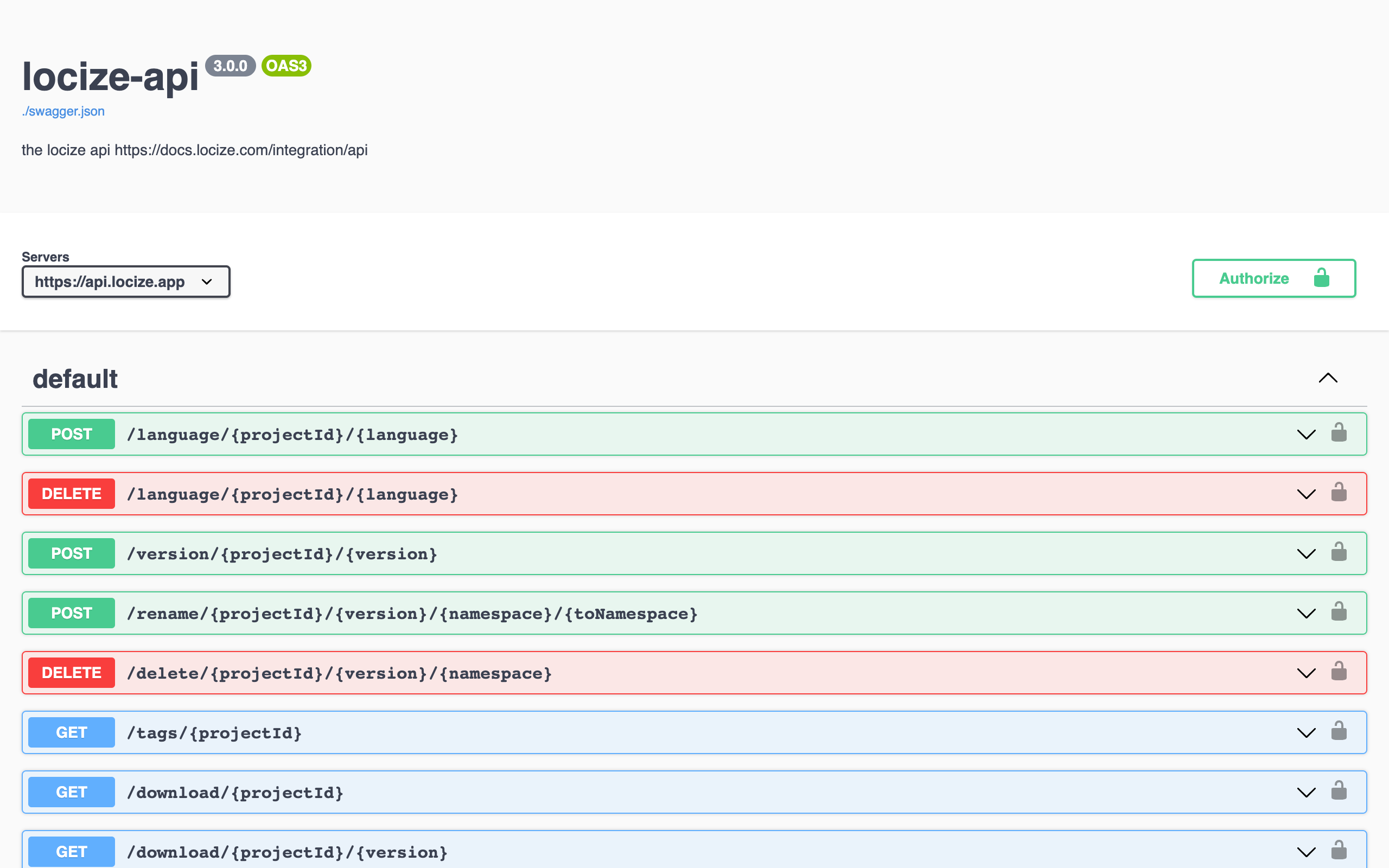Select the GET badge on /download/{projectId}/{version}
Screen dimensions: 1389x868
71,851
